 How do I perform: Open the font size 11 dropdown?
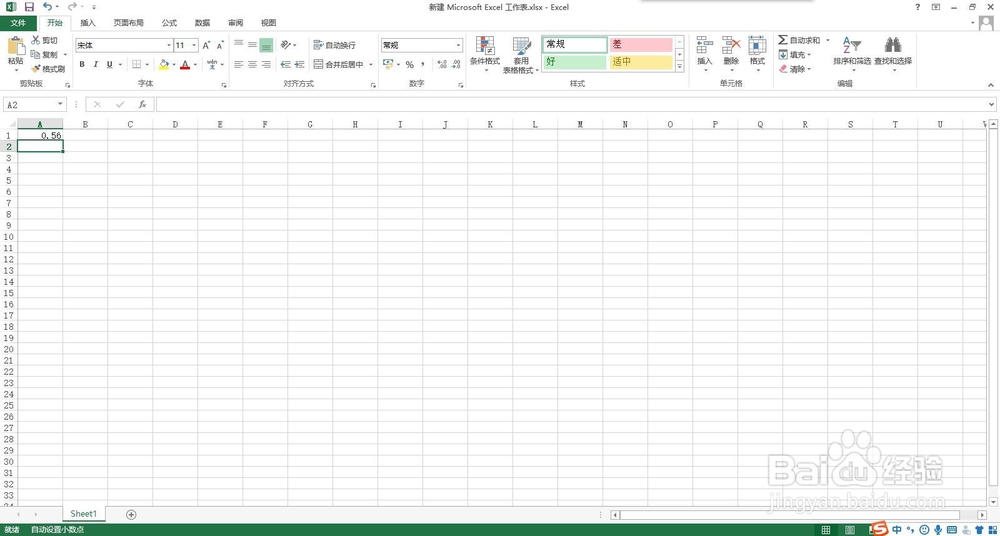coord(194,45)
